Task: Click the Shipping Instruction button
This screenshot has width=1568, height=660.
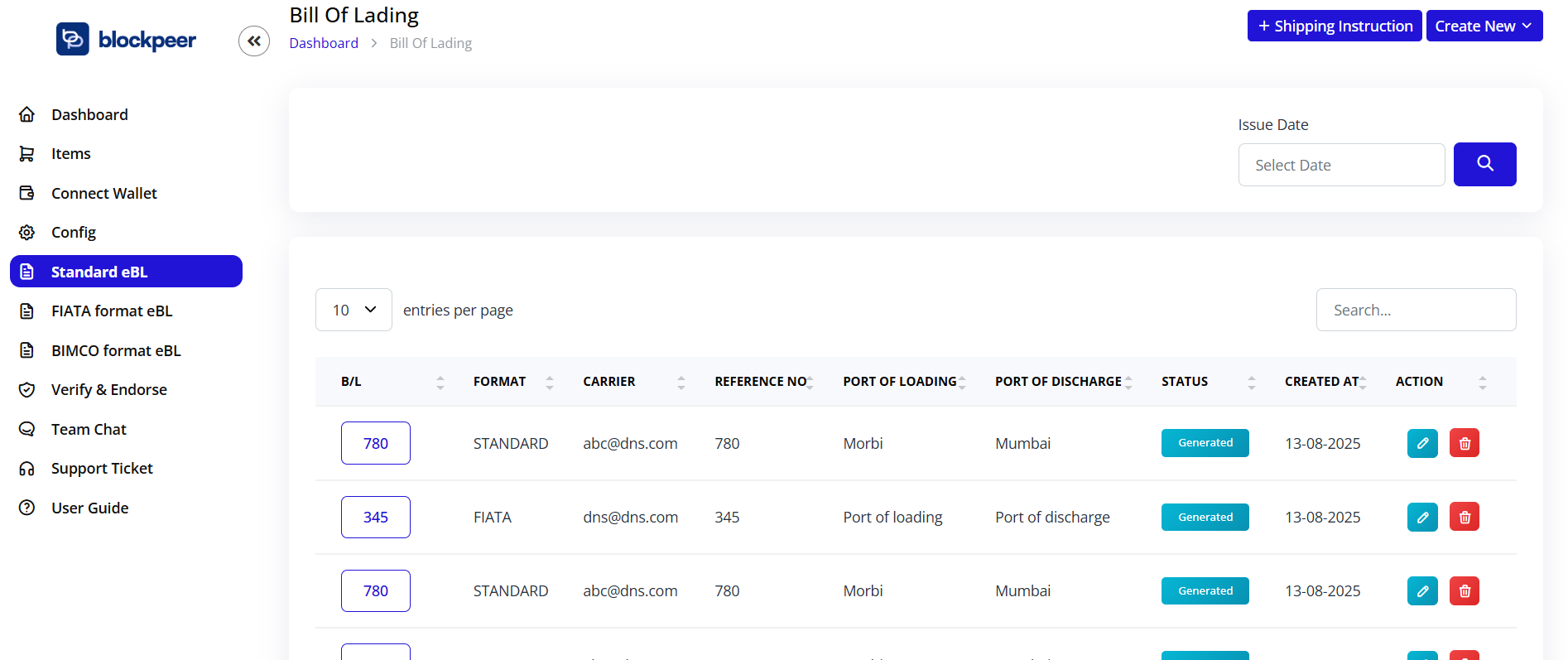Action: (x=1335, y=26)
